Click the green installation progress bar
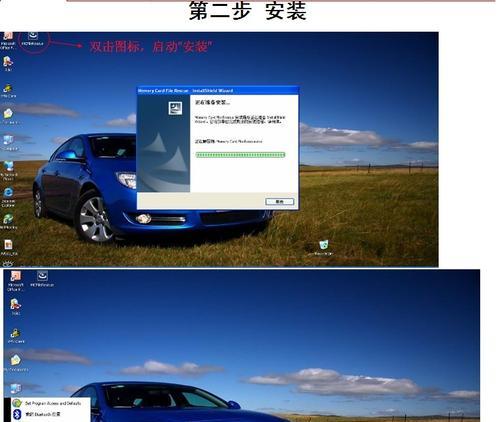The height and width of the screenshot is (422, 500). 240,155
